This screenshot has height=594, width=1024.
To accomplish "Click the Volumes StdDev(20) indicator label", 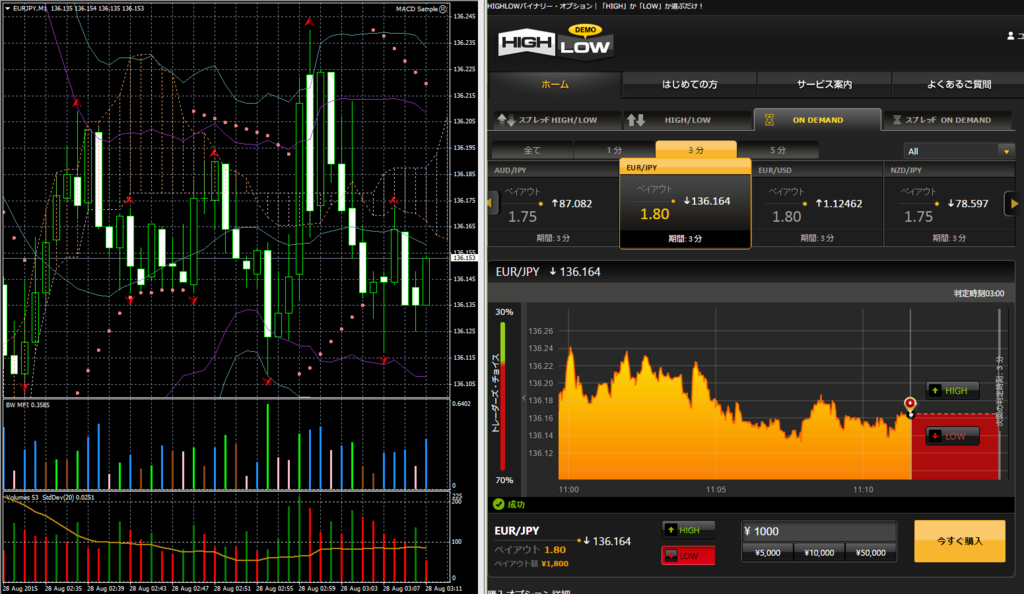I will point(50,497).
